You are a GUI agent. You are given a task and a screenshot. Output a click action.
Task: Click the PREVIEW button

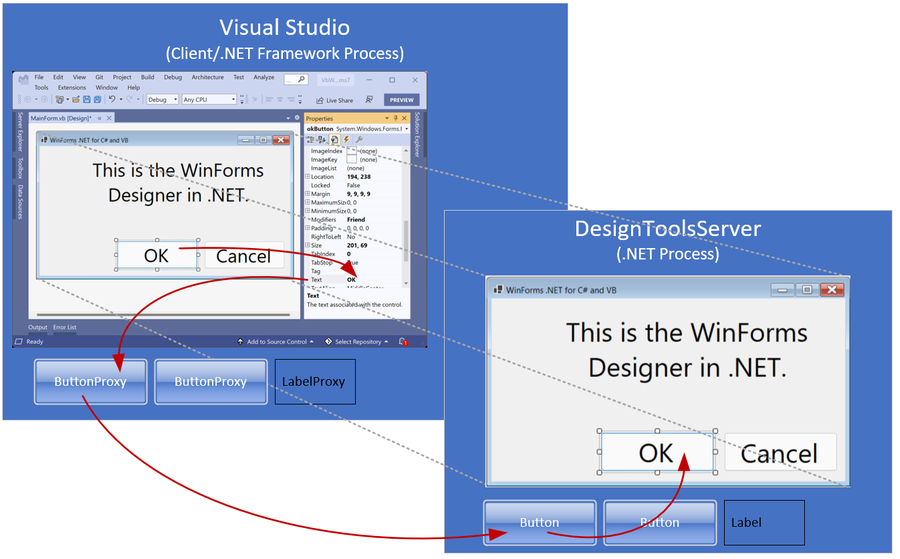(x=402, y=100)
